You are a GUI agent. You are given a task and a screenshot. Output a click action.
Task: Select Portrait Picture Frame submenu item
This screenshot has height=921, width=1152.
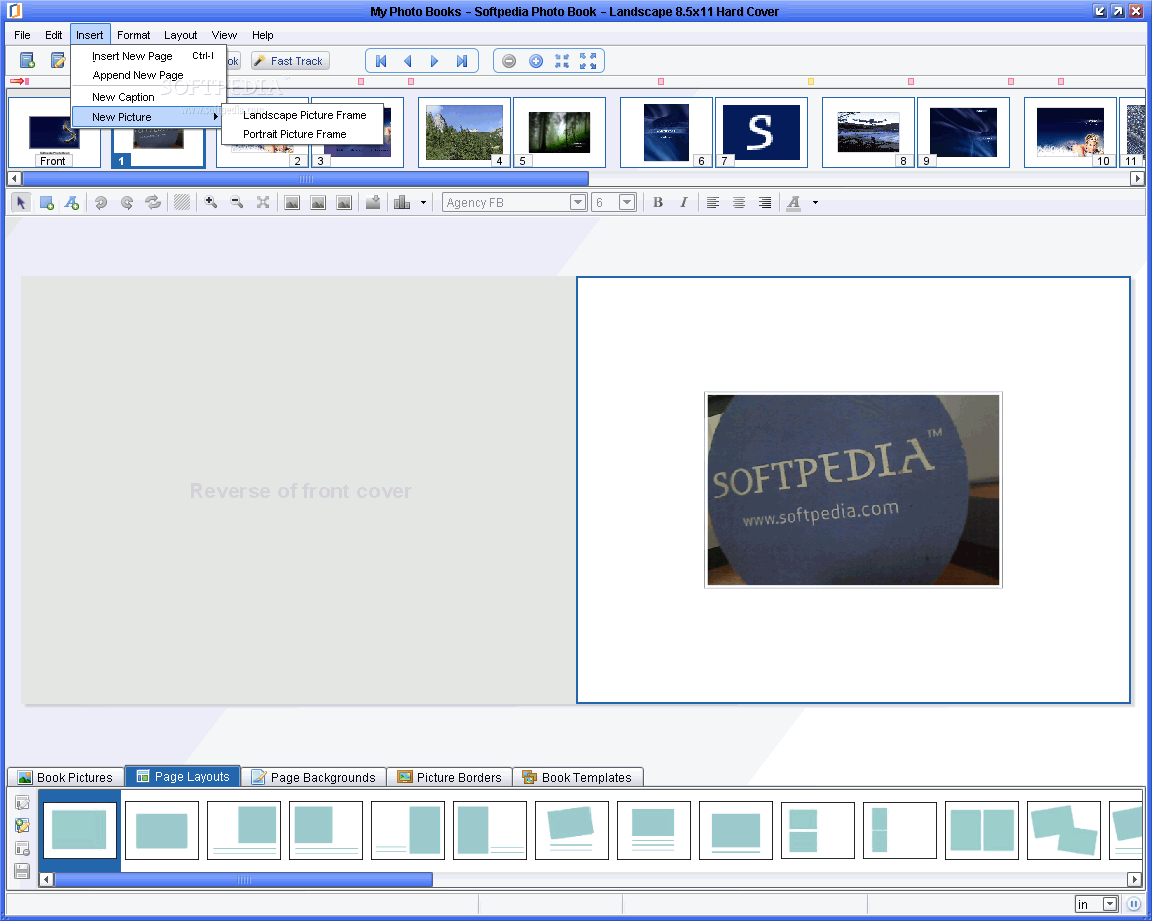click(x=303, y=134)
